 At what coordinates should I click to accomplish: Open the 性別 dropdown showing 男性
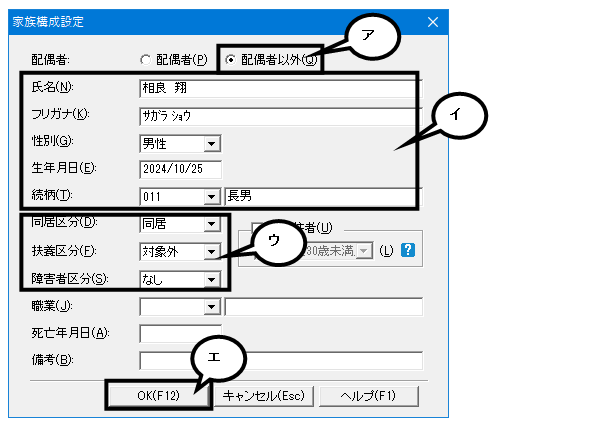pos(211,144)
